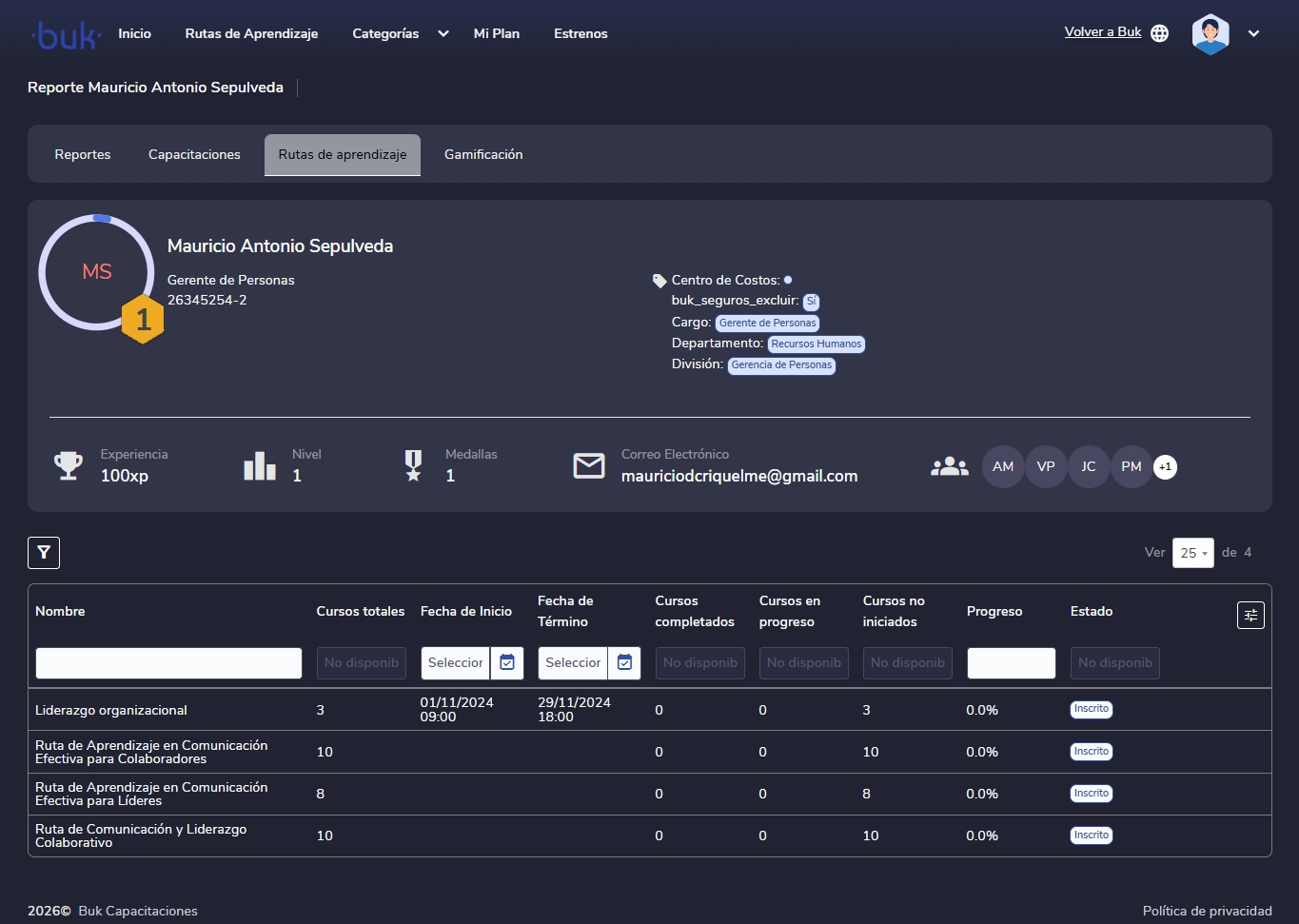Screen dimensions: 1299x924
Task: Show the +1 additional members badge
Action: click(x=1165, y=467)
